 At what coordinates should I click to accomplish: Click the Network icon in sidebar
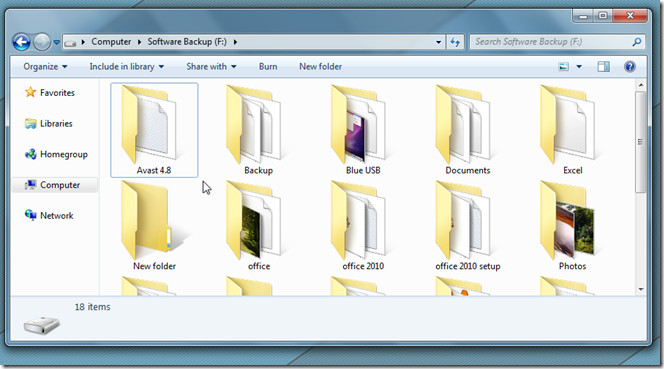point(30,215)
